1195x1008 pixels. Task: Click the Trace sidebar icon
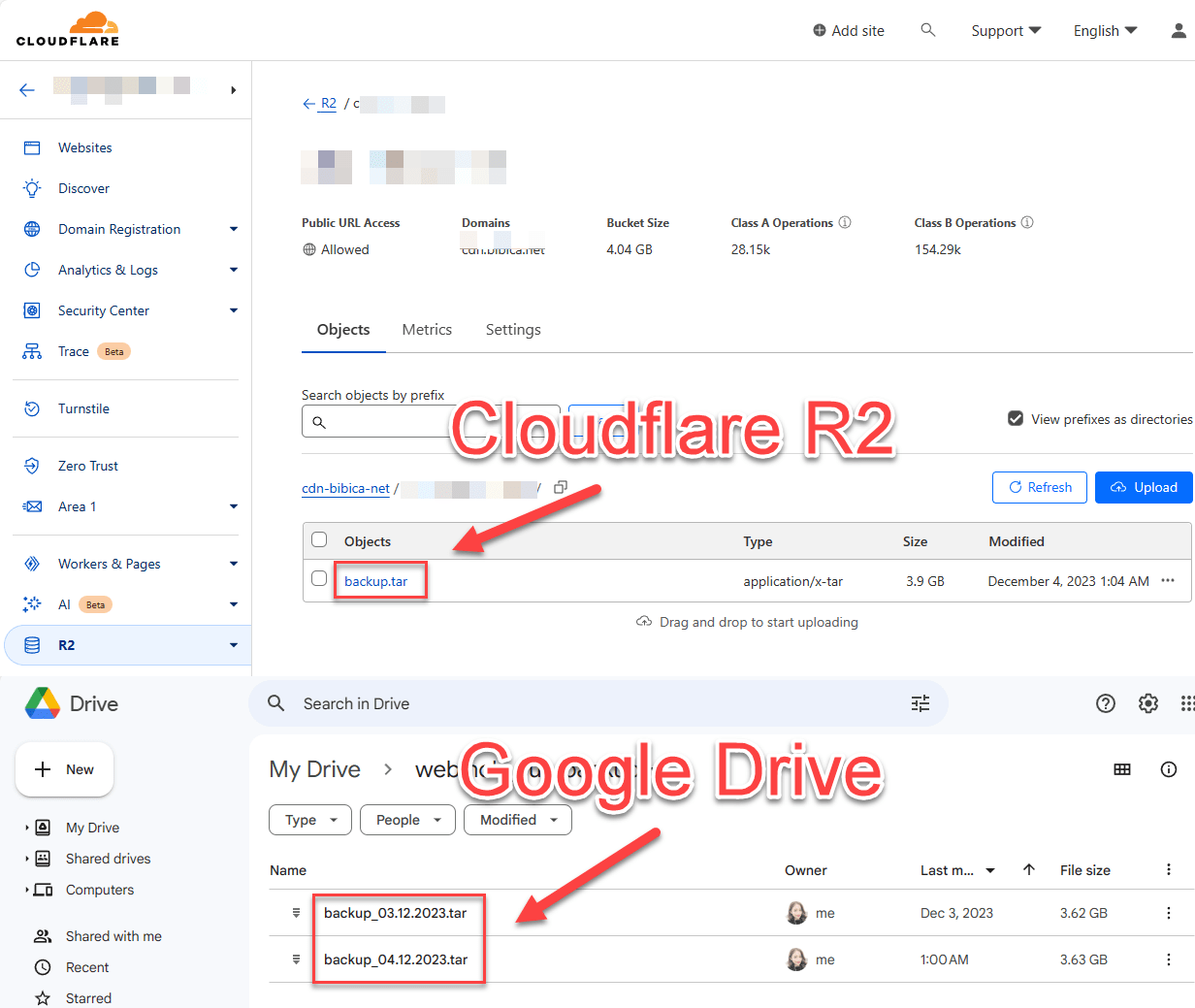32,351
